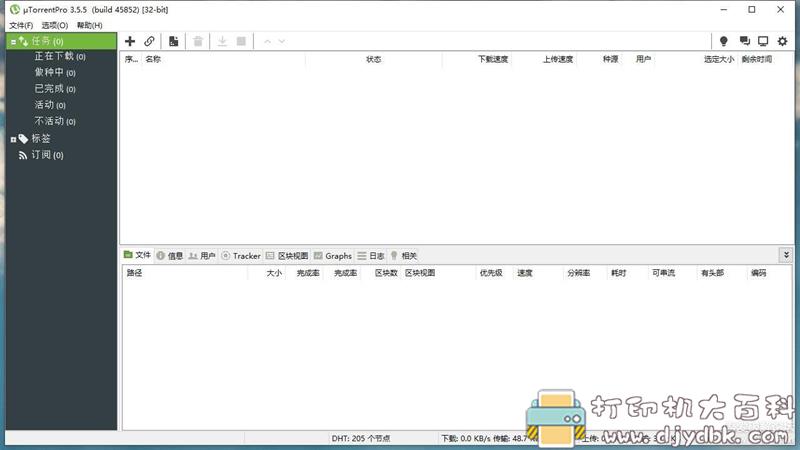Click the chat bubbles icon
800x450 pixels.
coord(744,41)
